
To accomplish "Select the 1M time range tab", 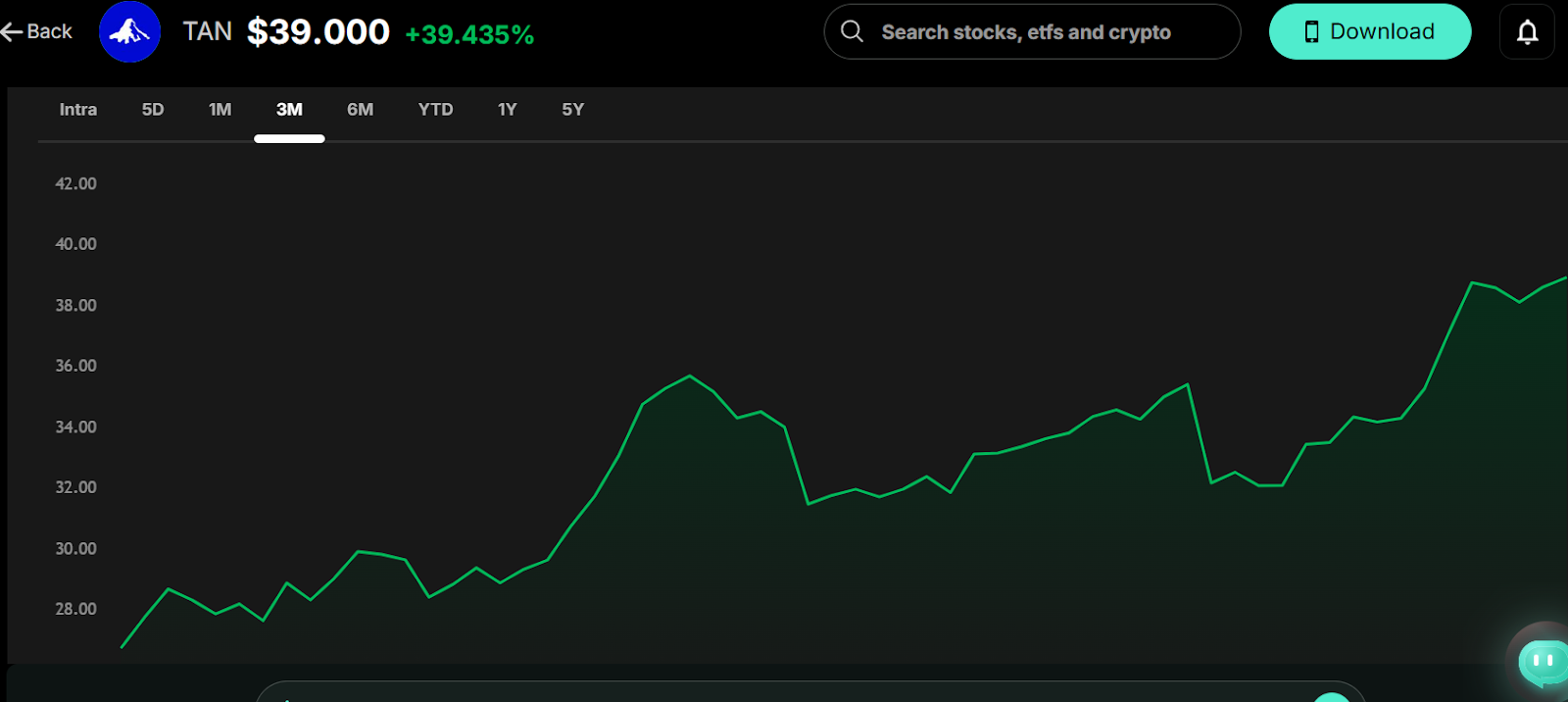I will click(x=220, y=110).
